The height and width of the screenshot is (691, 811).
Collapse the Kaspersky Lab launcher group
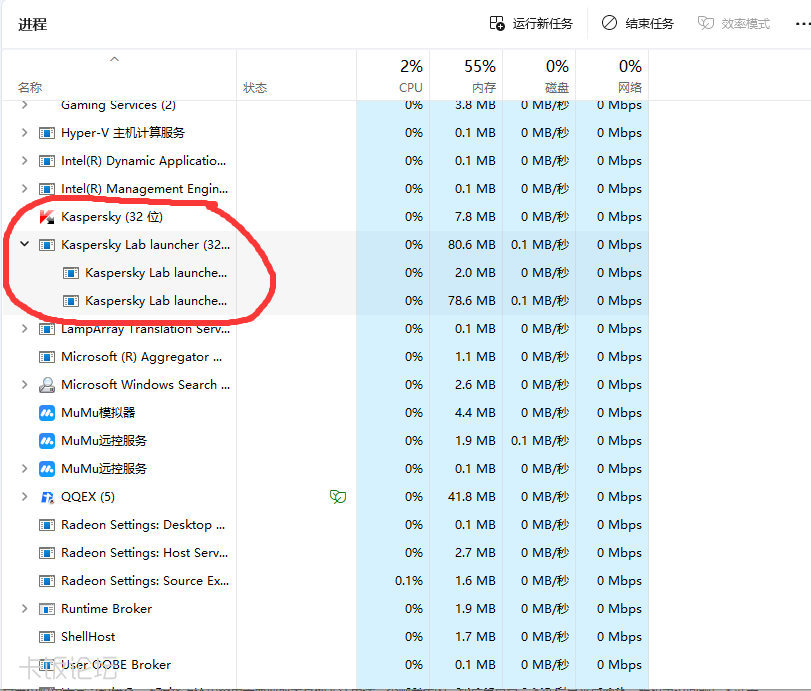pyautogui.click(x=24, y=244)
